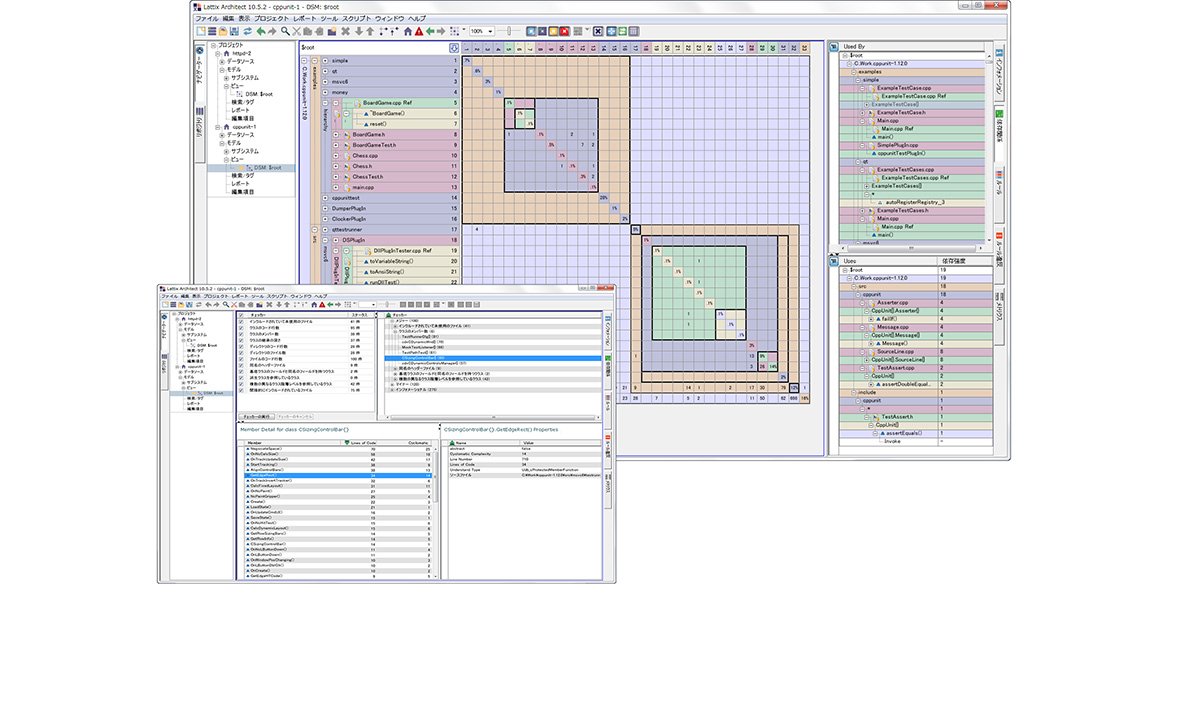The image size is (1200, 720).
Task: Click the blue X square icon right of slider
Action: (x=531, y=31)
